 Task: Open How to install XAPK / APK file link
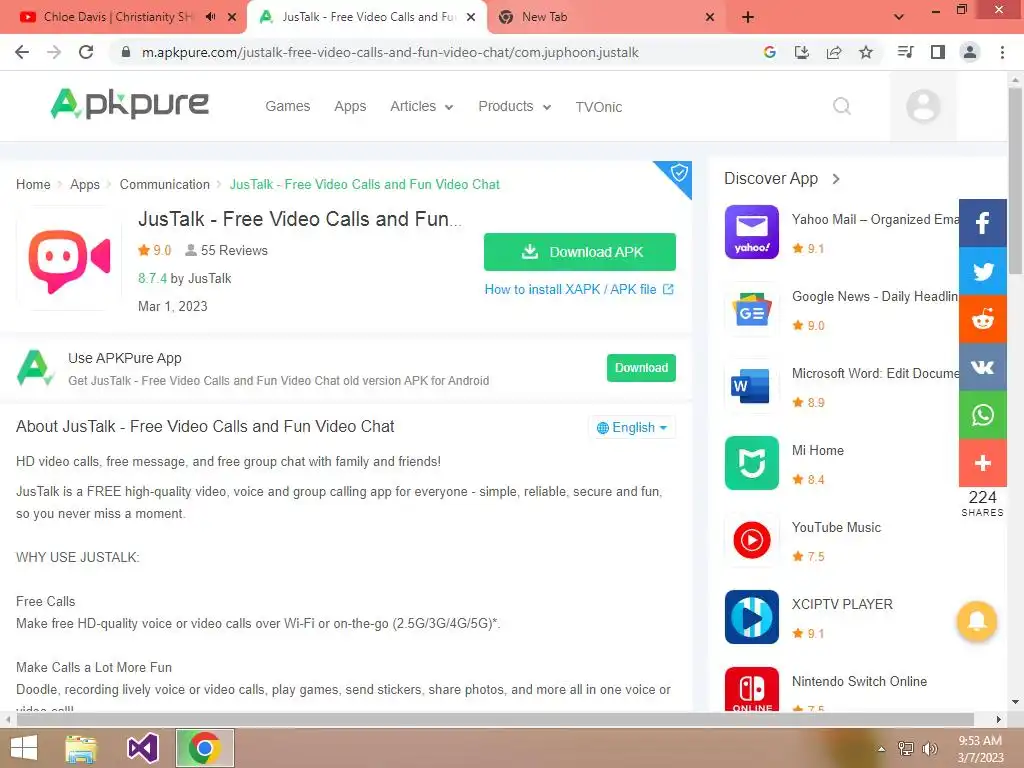pos(579,289)
